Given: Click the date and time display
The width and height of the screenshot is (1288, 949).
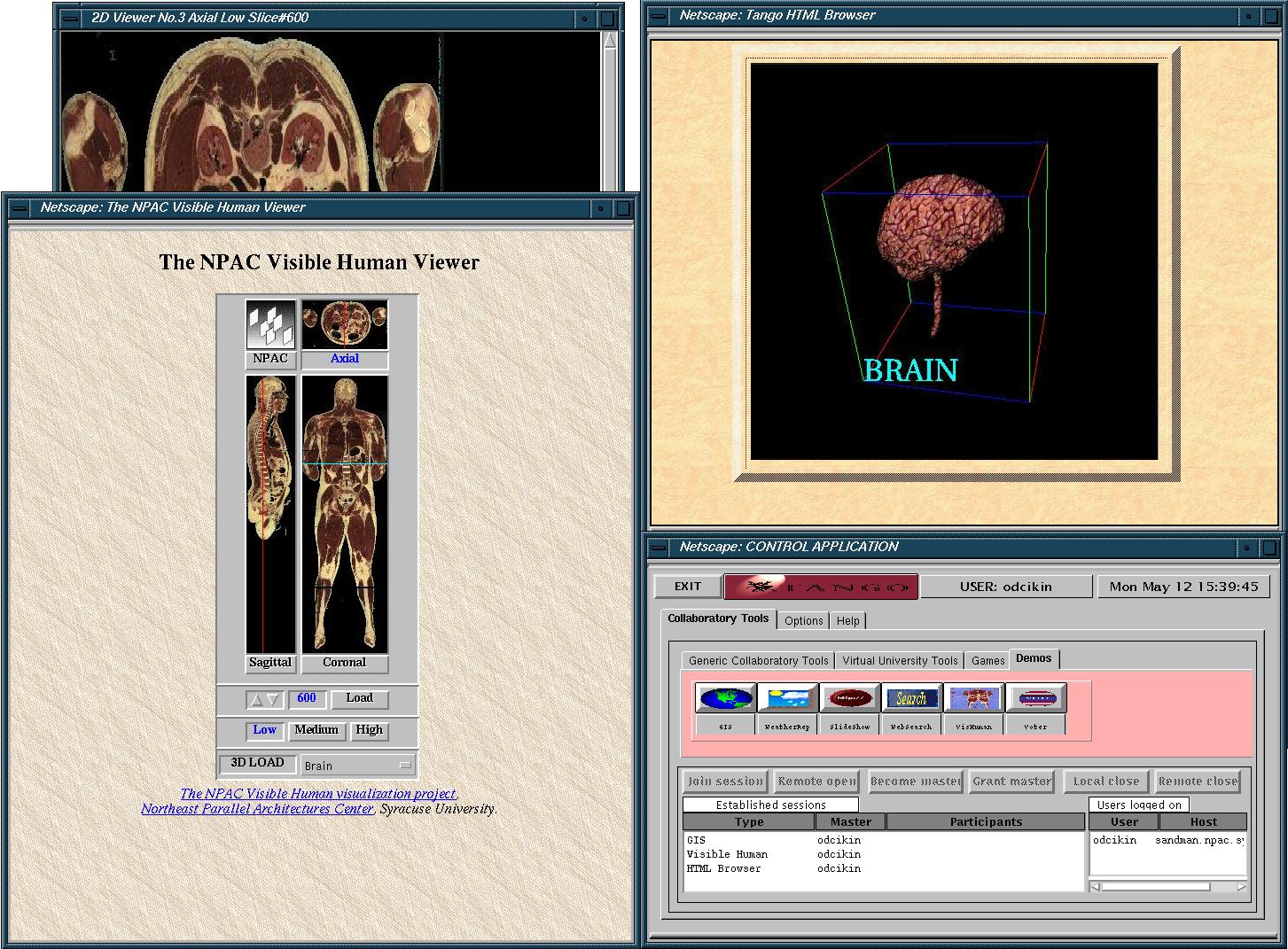Looking at the screenshot, I should pyautogui.click(x=1183, y=587).
